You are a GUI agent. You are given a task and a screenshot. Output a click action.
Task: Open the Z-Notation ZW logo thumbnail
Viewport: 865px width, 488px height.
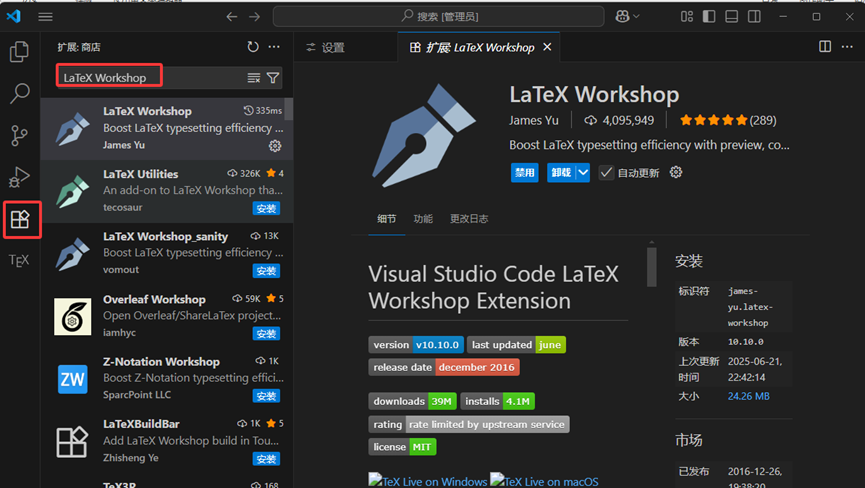click(x=72, y=379)
